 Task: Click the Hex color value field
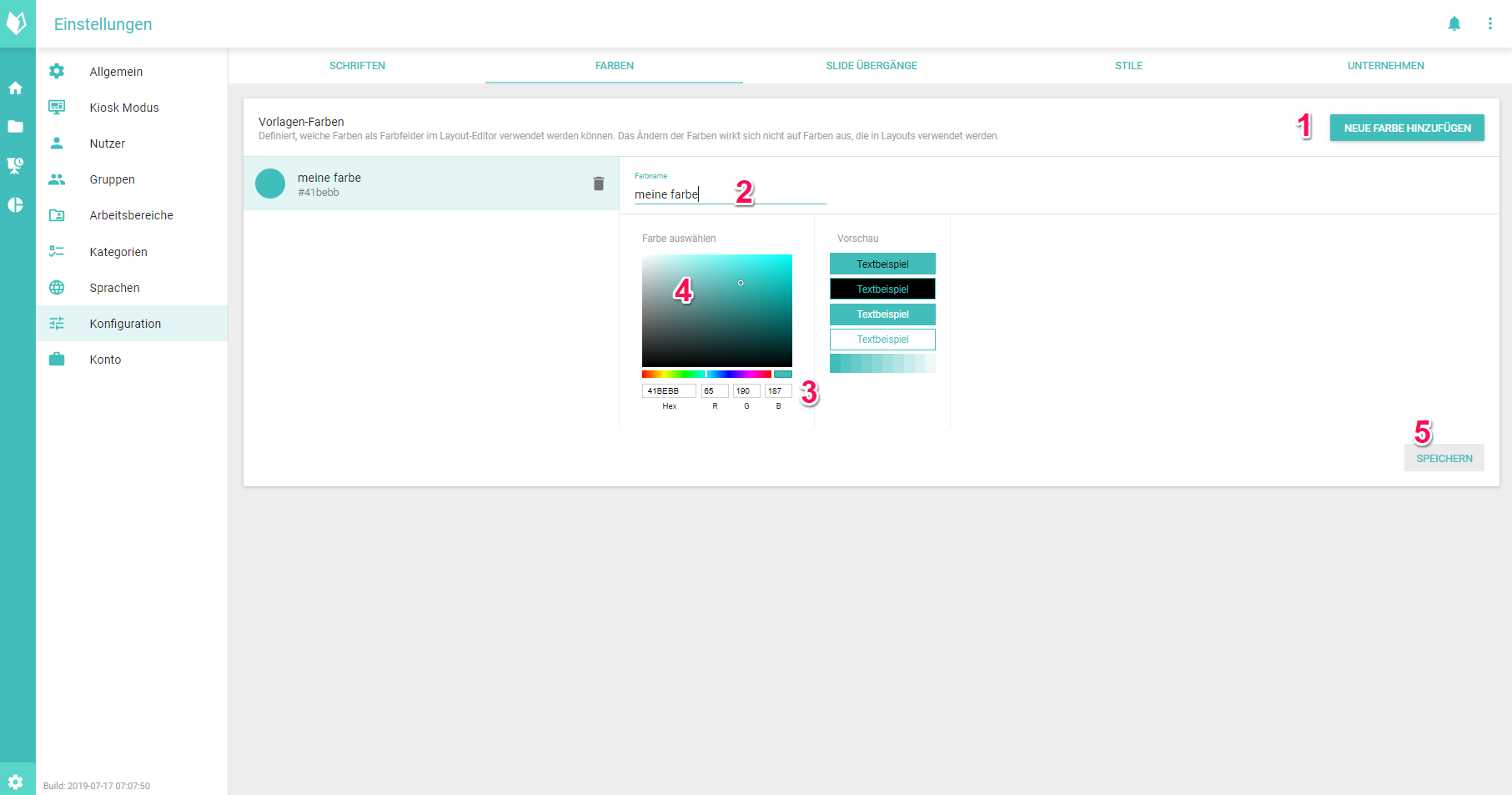pos(668,390)
